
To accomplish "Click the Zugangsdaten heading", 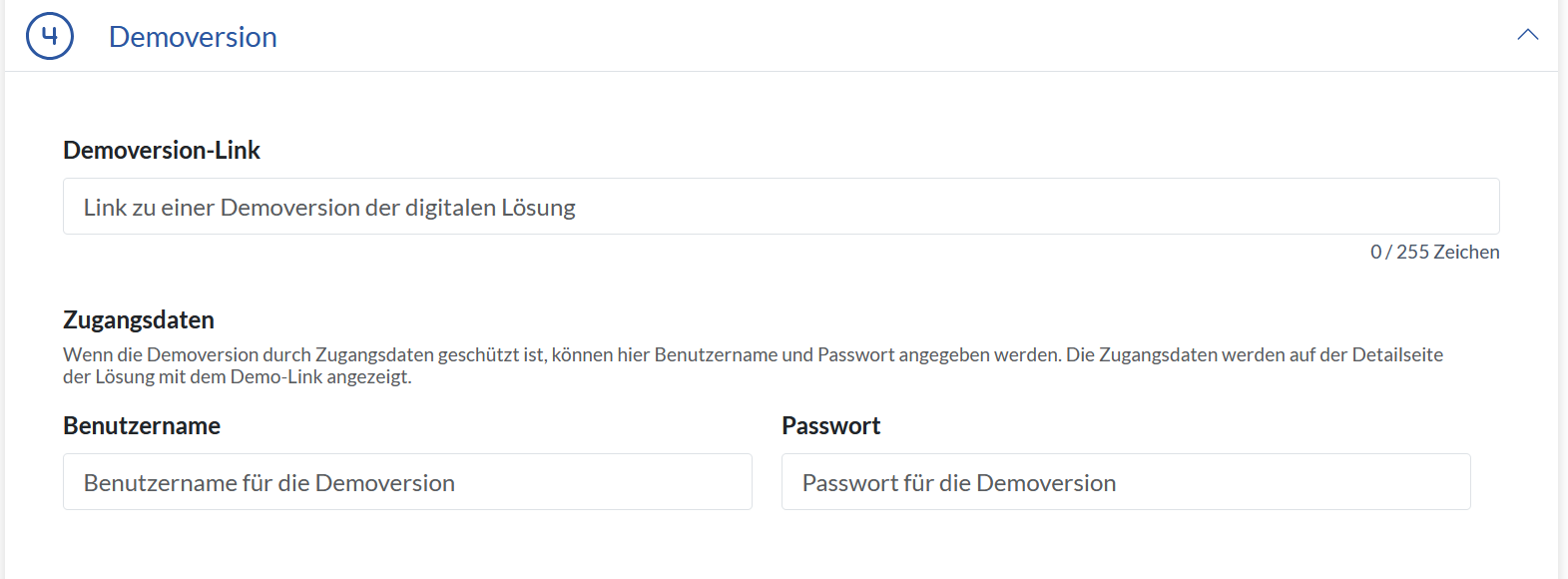I will (x=139, y=319).
